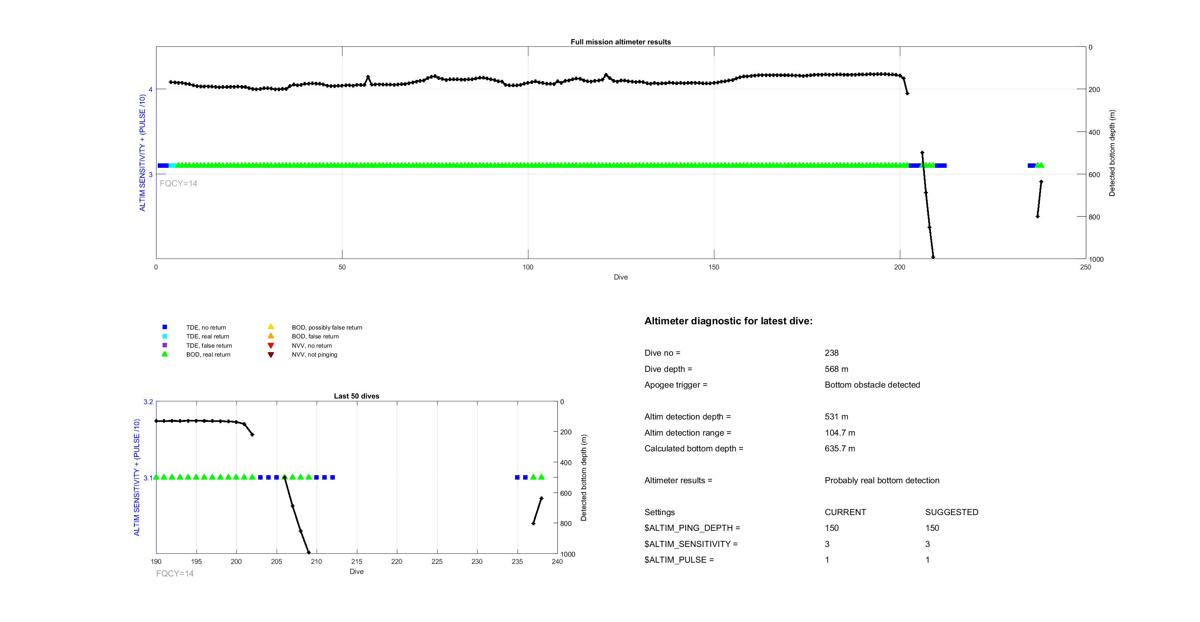Image resolution: width=1200 pixels, height=622 pixels.
Task: Click the full mission 'ALTIM SENSITIVITY + (PULSE /10)' axis label
Action: (143, 153)
